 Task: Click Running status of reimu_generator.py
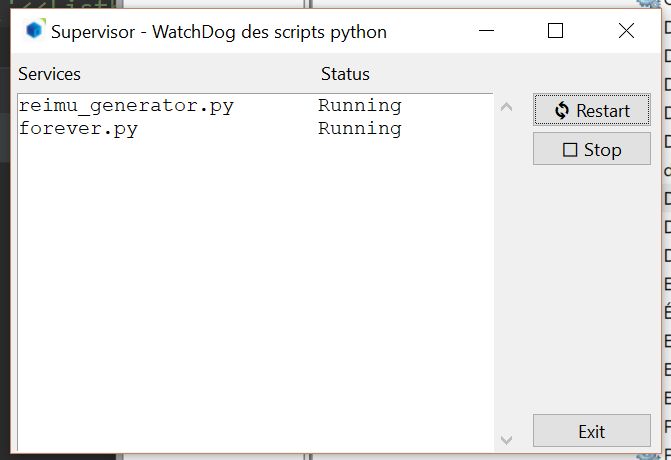(x=360, y=106)
